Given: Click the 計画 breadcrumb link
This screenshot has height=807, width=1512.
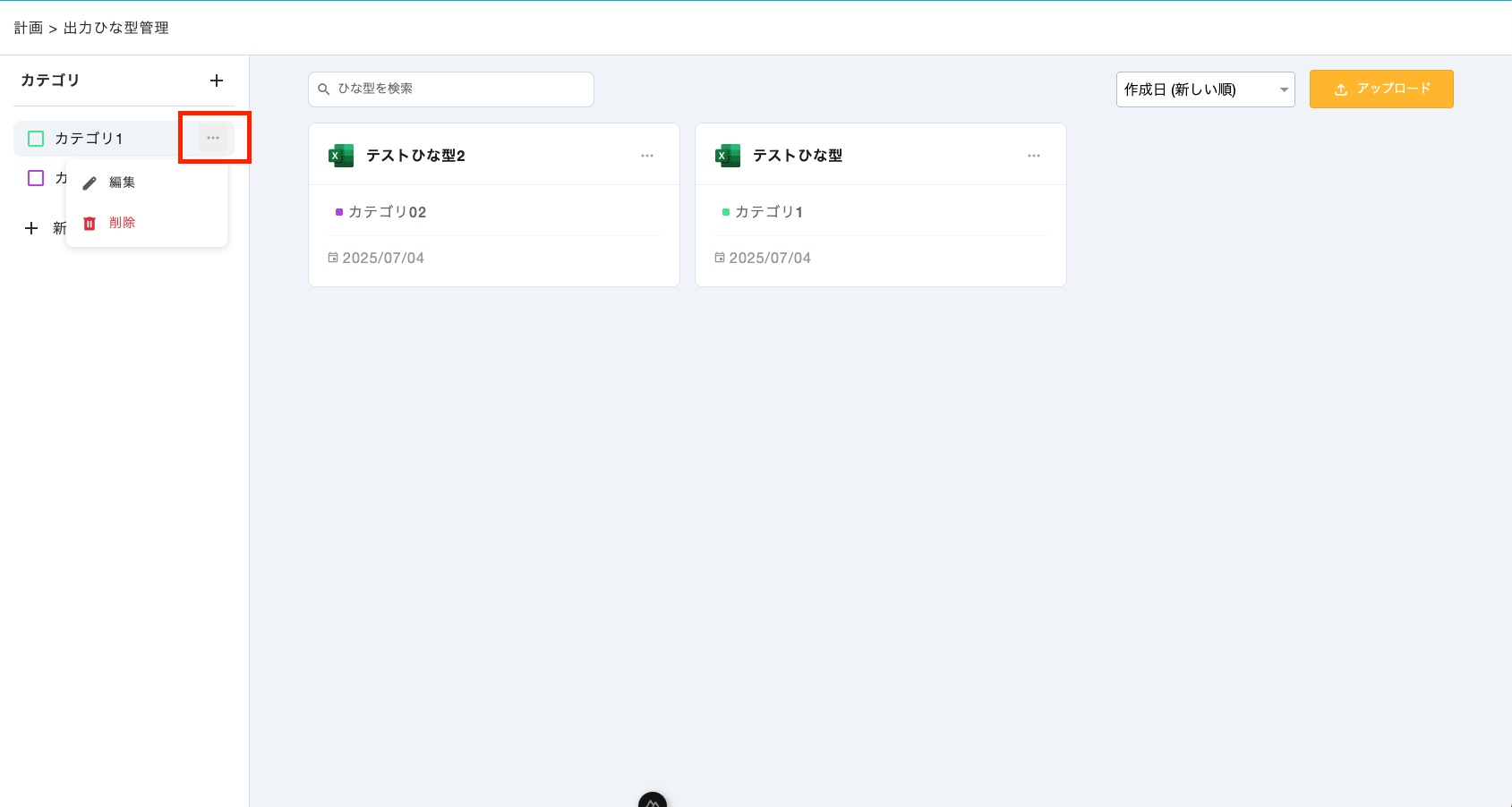Looking at the screenshot, I should (29, 28).
